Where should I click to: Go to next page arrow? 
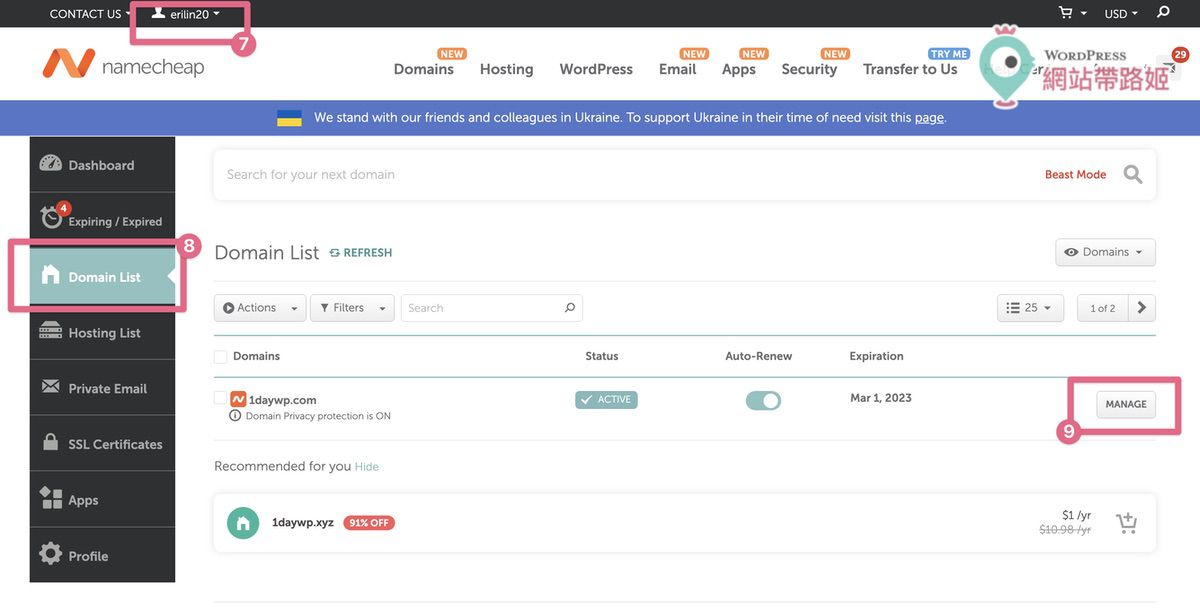click(1142, 308)
